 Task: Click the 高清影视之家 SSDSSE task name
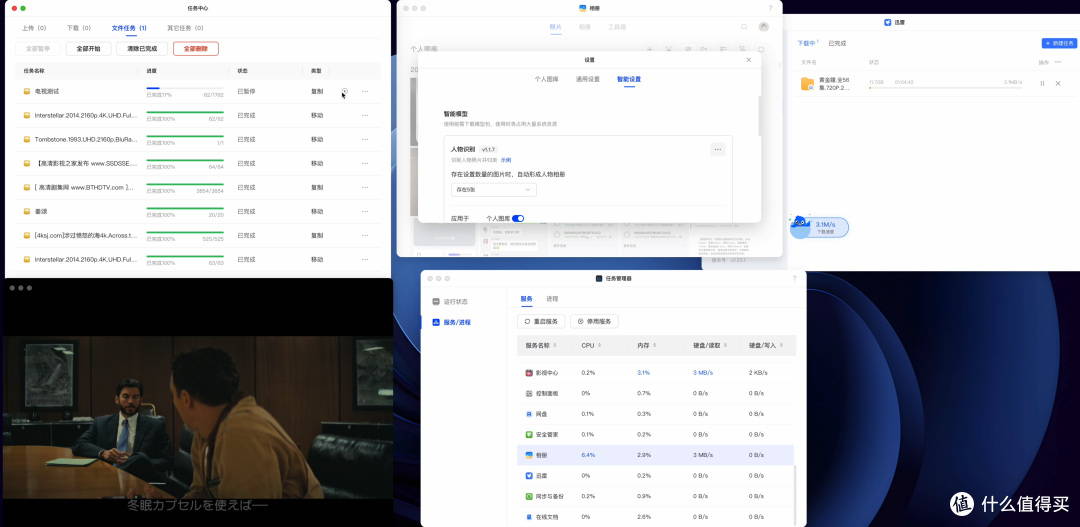point(85,163)
